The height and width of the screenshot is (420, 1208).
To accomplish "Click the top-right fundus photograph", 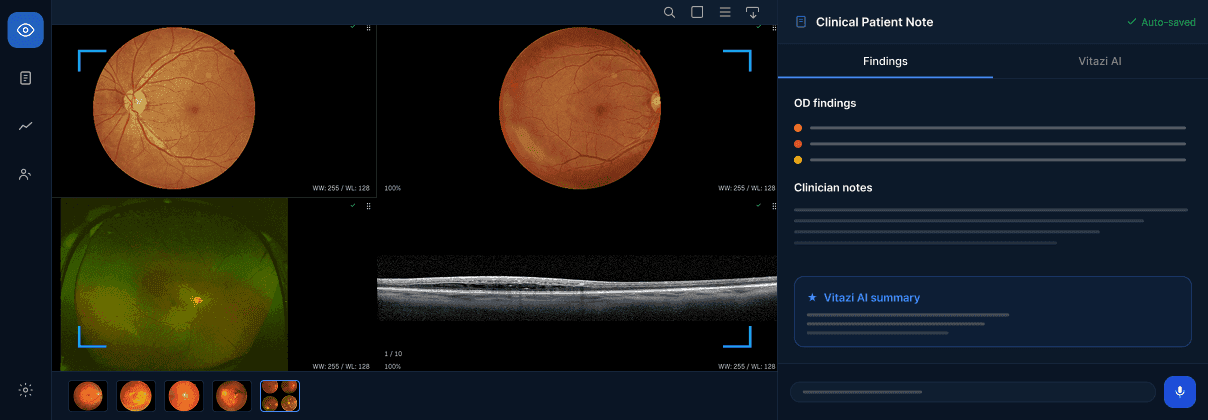I will [580, 107].
